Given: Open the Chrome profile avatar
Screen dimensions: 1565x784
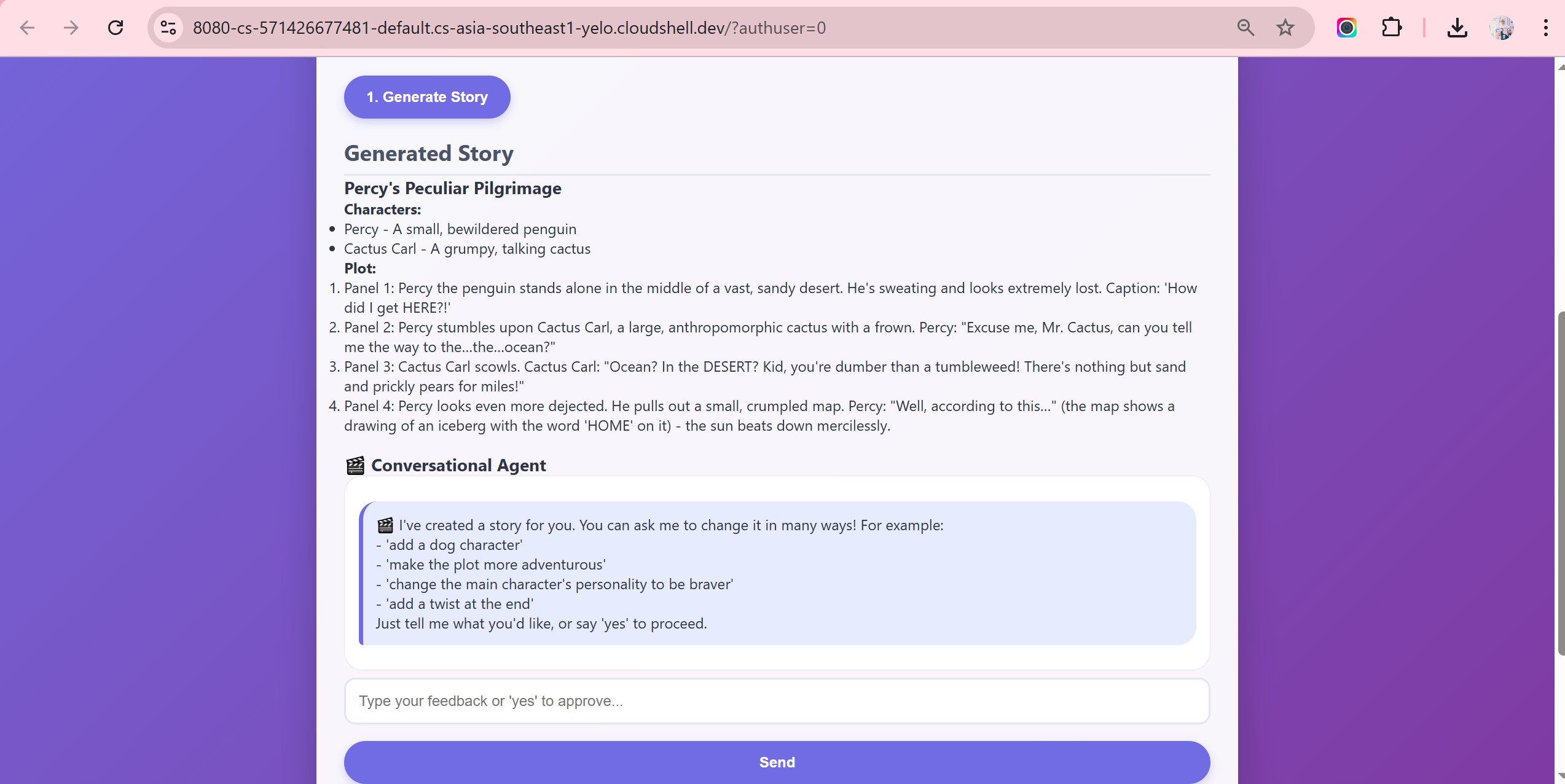Looking at the screenshot, I should coord(1502,28).
